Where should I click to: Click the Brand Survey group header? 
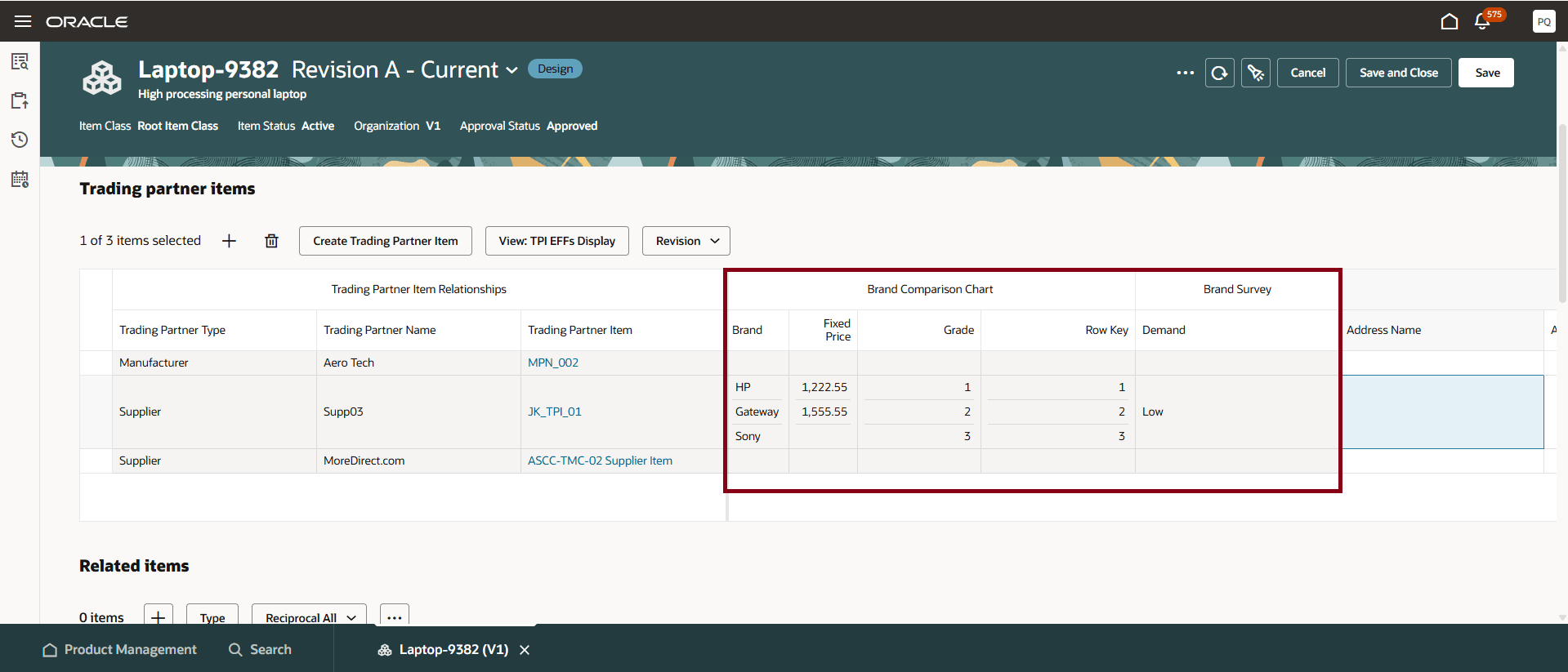(x=1237, y=289)
